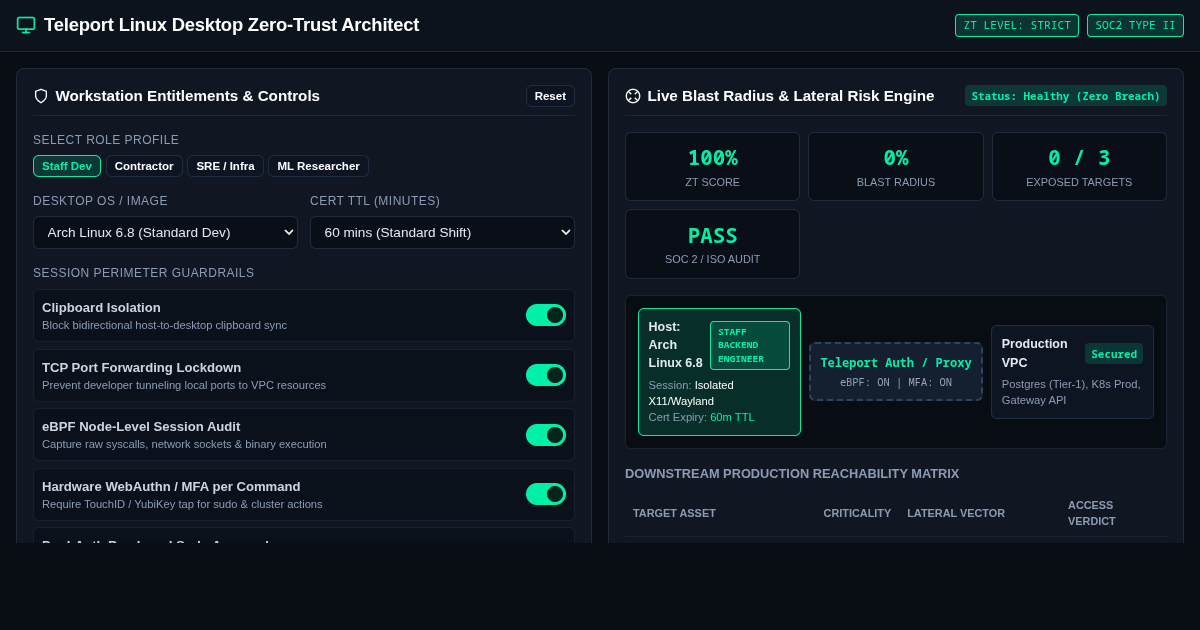Viewport: 1200px width, 630px height.
Task: Pick the ML Researcher role profile
Action: (x=318, y=166)
